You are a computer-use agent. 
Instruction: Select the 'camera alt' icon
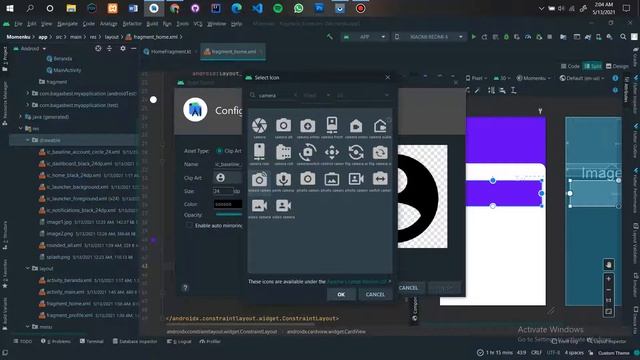tap(283, 125)
